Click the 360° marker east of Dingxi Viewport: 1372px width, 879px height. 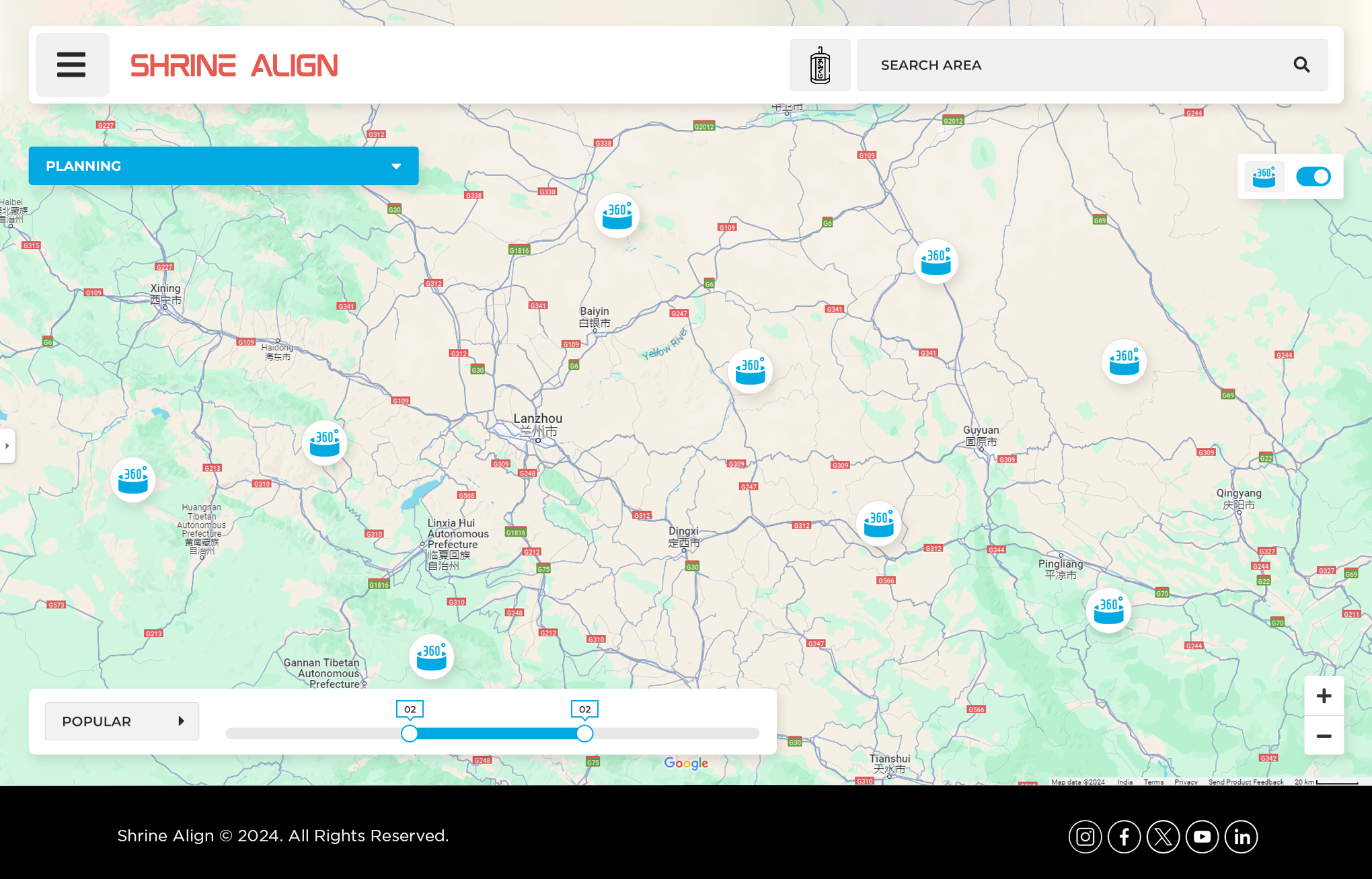pyautogui.click(x=878, y=524)
